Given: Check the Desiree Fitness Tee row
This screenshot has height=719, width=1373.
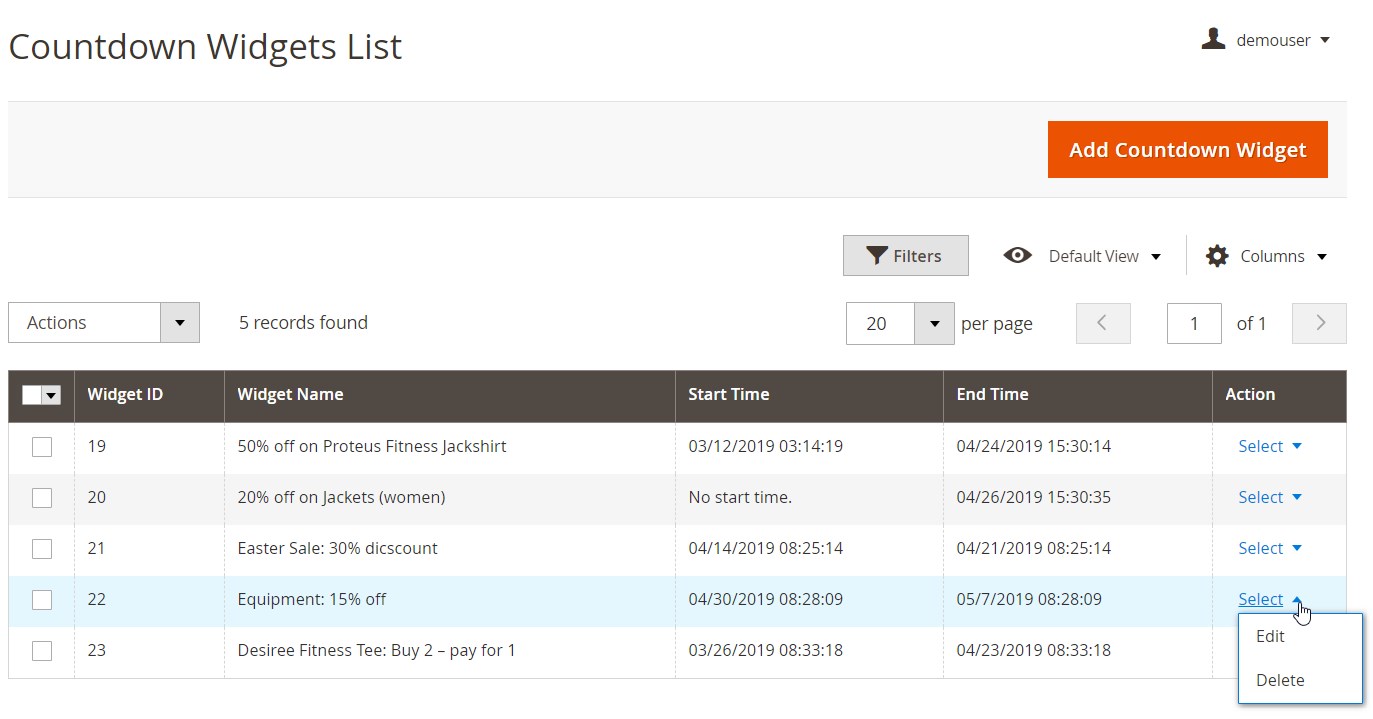Looking at the screenshot, I should click(x=42, y=651).
